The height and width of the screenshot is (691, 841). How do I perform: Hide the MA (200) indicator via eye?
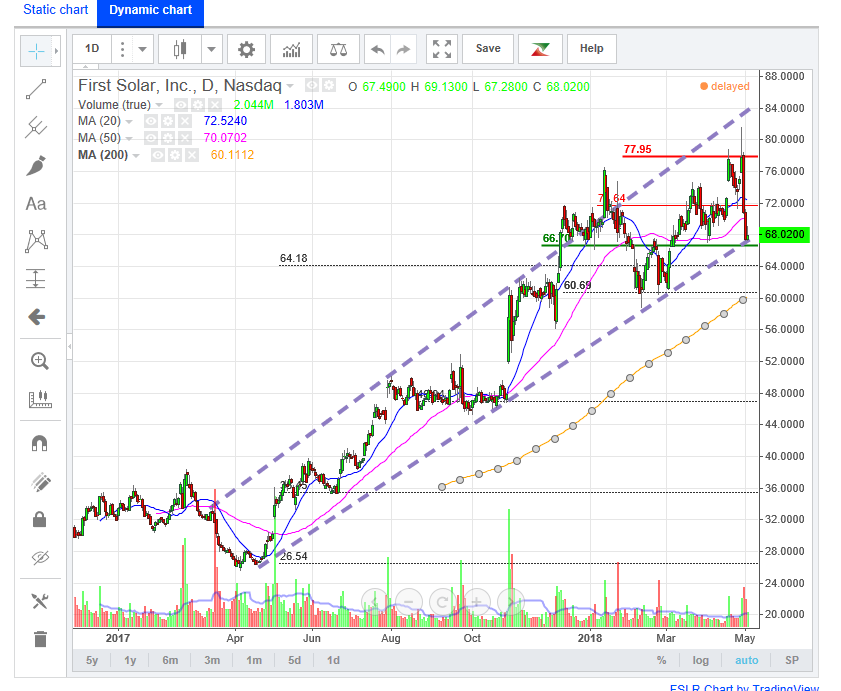point(158,156)
